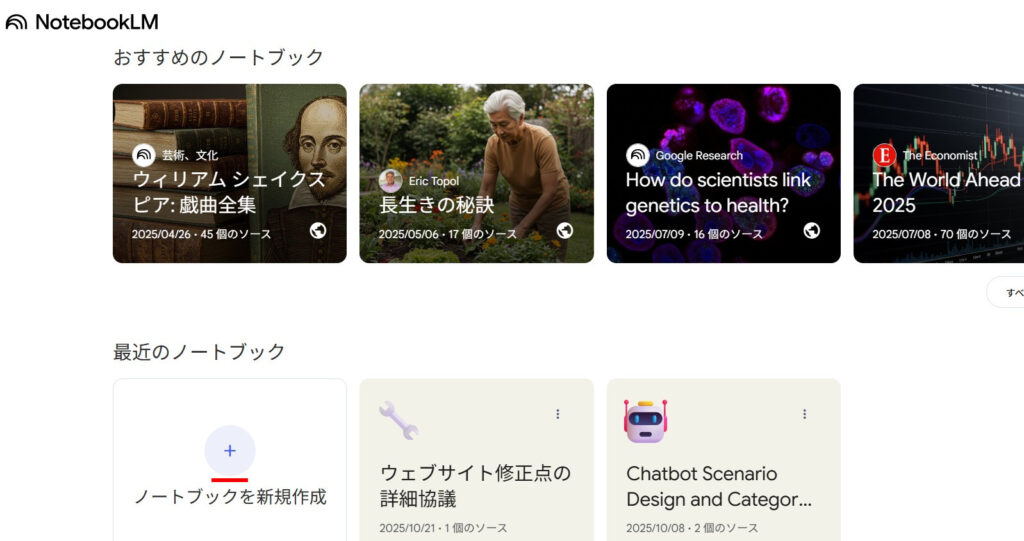This screenshot has height=541, width=1024.
Task: Click The Economist logo icon
Action: (884, 155)
